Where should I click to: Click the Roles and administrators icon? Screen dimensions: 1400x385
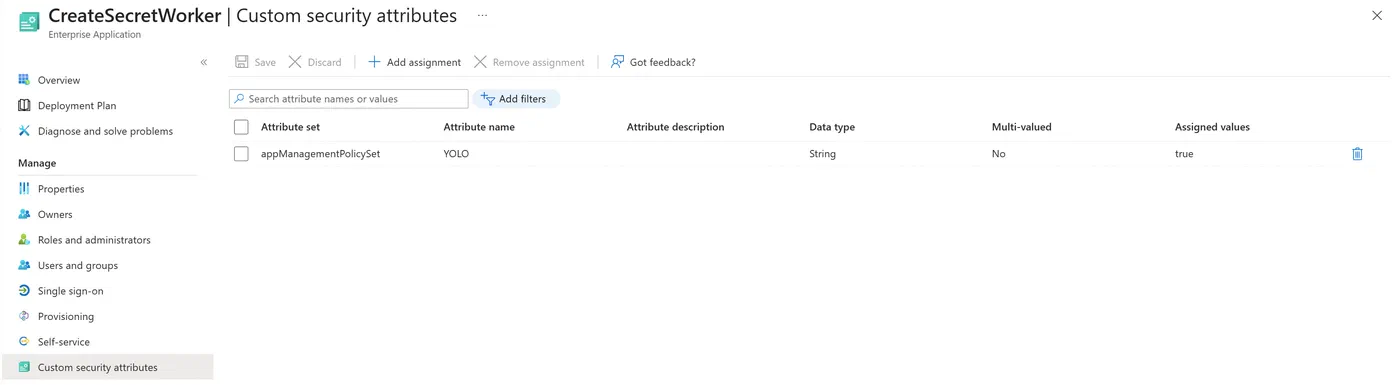pyautogui.click(x=24, y=239)
